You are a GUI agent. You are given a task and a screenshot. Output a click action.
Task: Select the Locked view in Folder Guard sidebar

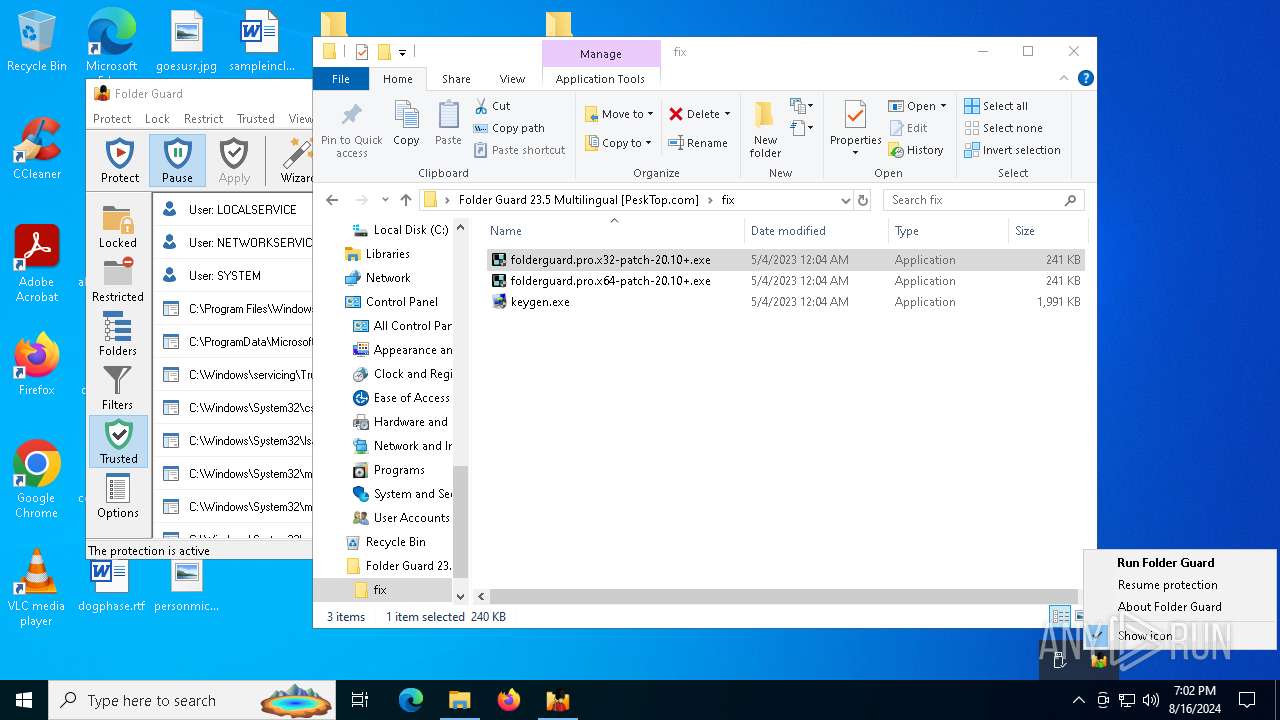[118, 226]
